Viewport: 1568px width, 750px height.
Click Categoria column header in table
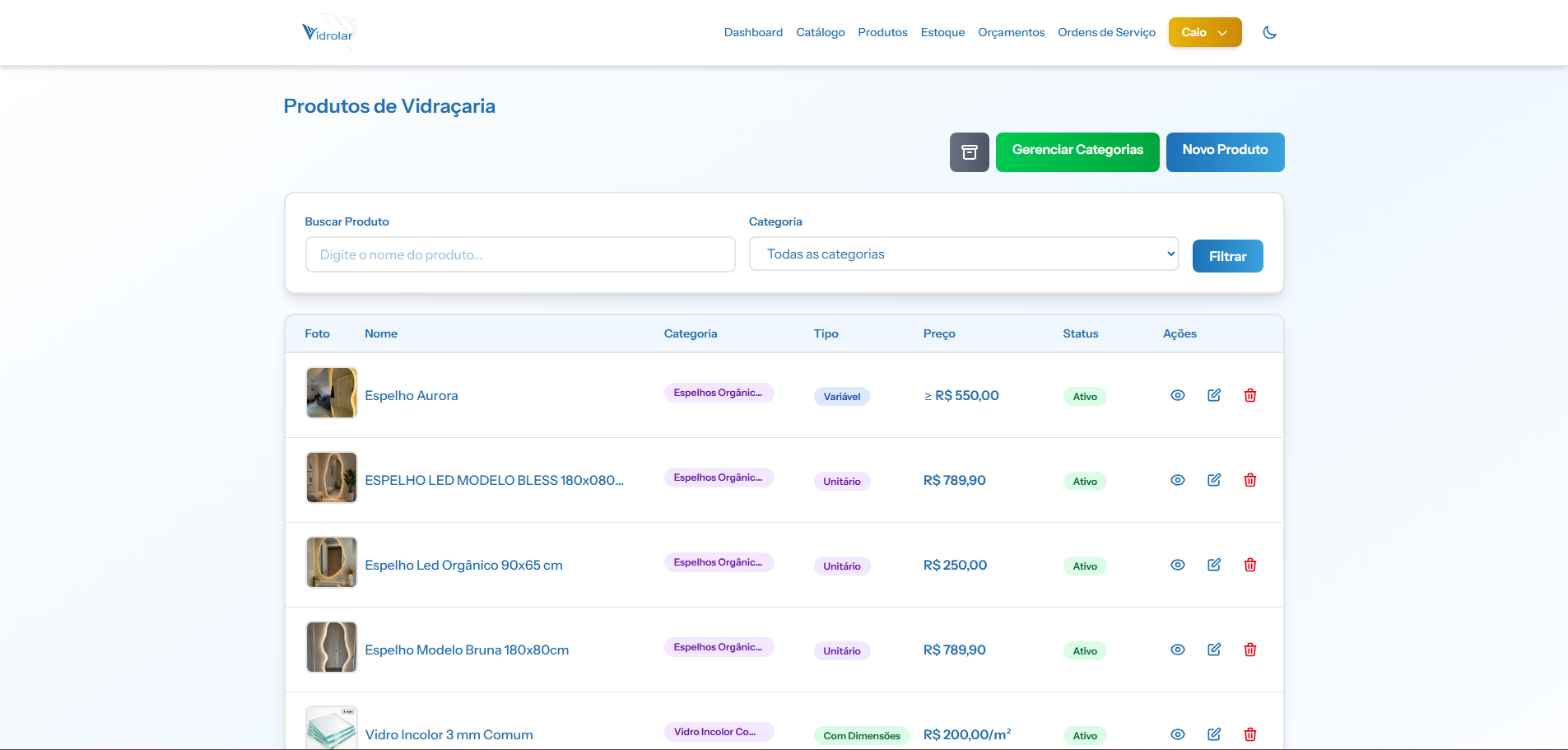pyautogui.click(x=691, y=333)
